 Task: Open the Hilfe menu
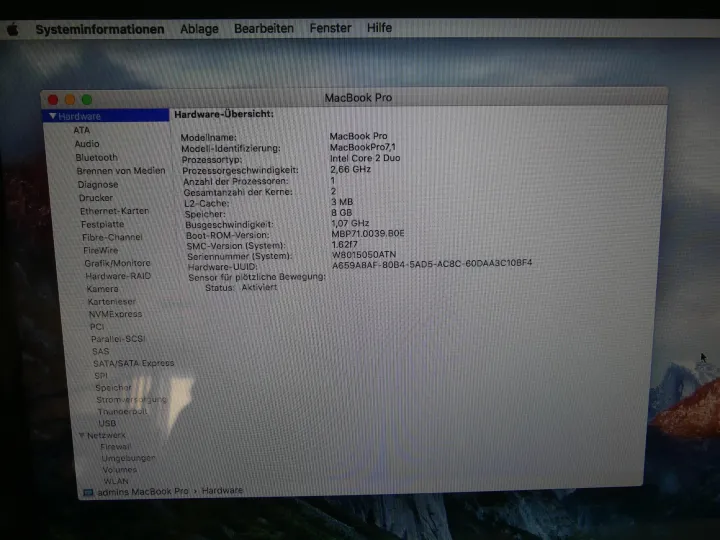pyautogui.click(x=379, y=28)
